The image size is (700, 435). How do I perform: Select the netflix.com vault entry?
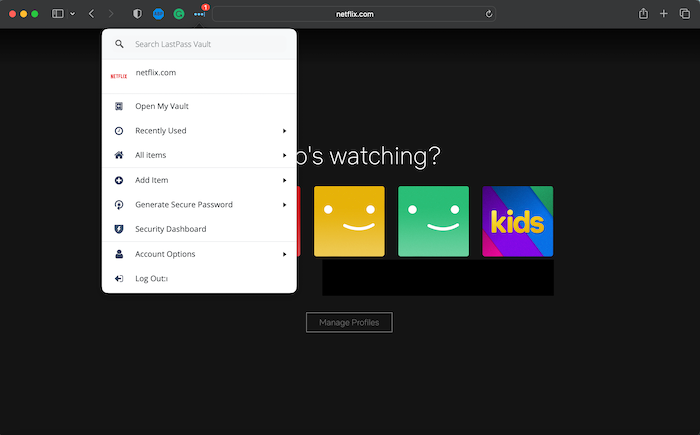pyautogui.click(x=199, y=76)
